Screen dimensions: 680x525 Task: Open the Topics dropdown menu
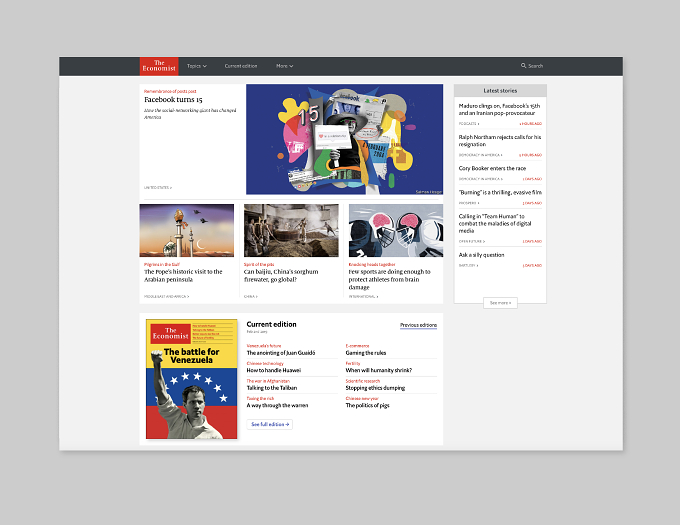pyautogui.click(x=196, y=66)
